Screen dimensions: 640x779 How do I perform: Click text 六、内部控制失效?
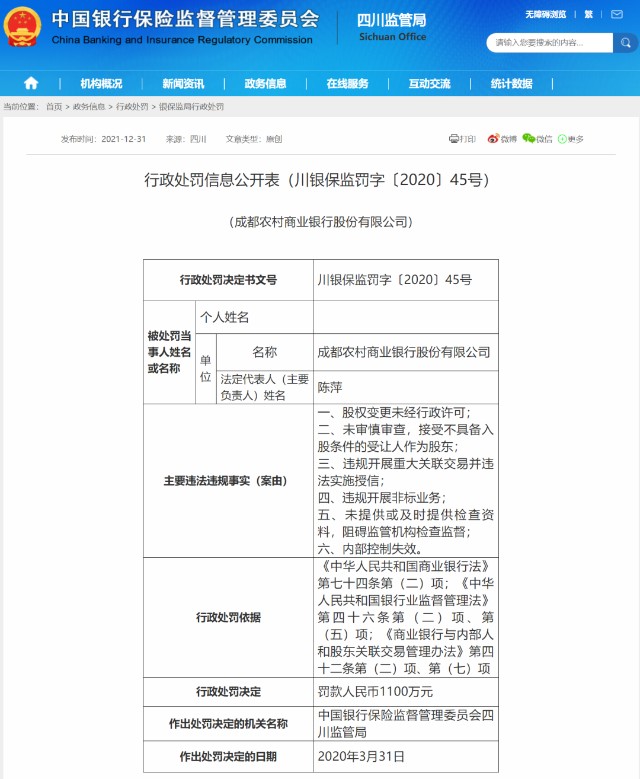tap(369, 548)
